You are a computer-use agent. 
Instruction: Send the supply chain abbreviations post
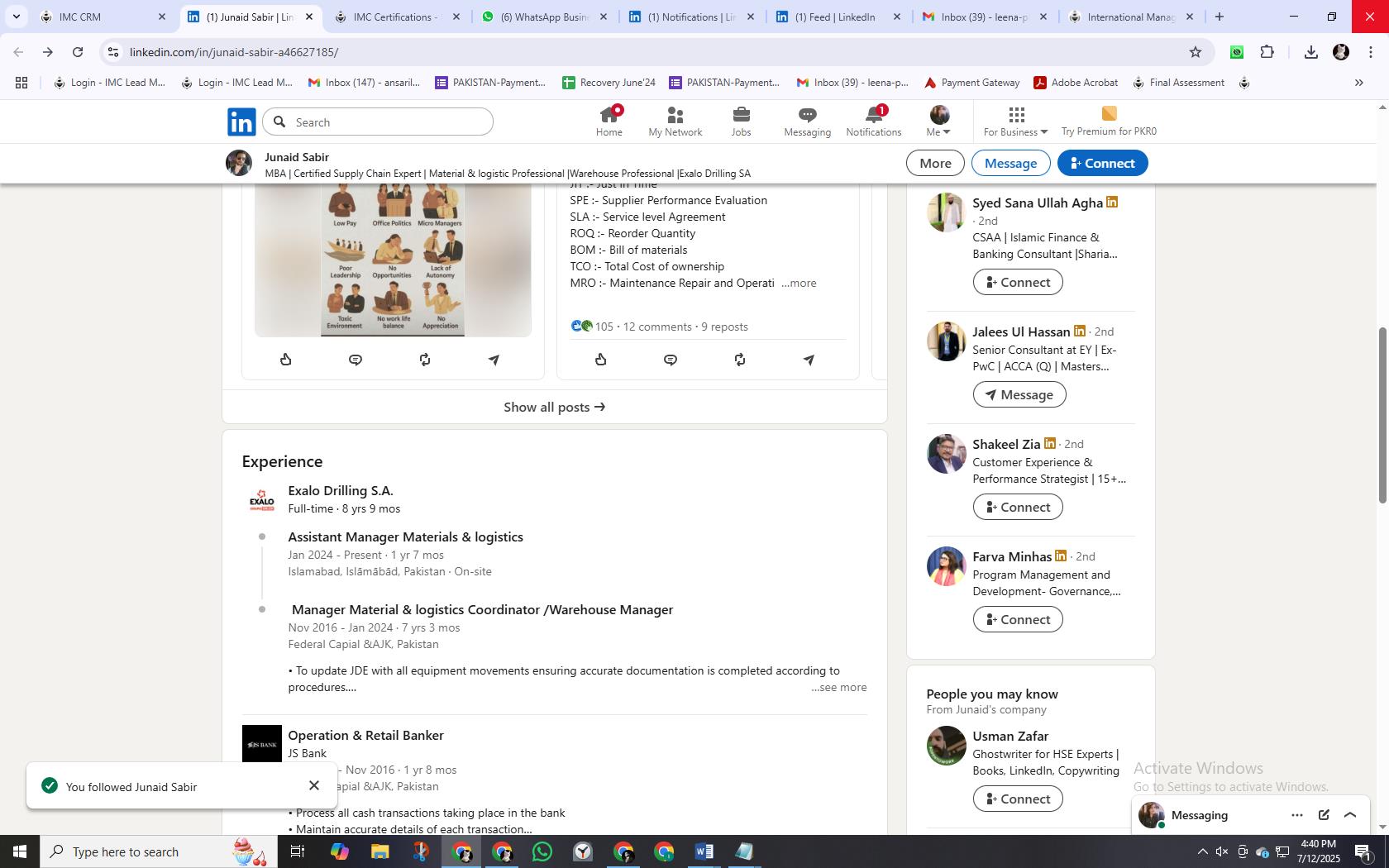(x=809, y=360)
